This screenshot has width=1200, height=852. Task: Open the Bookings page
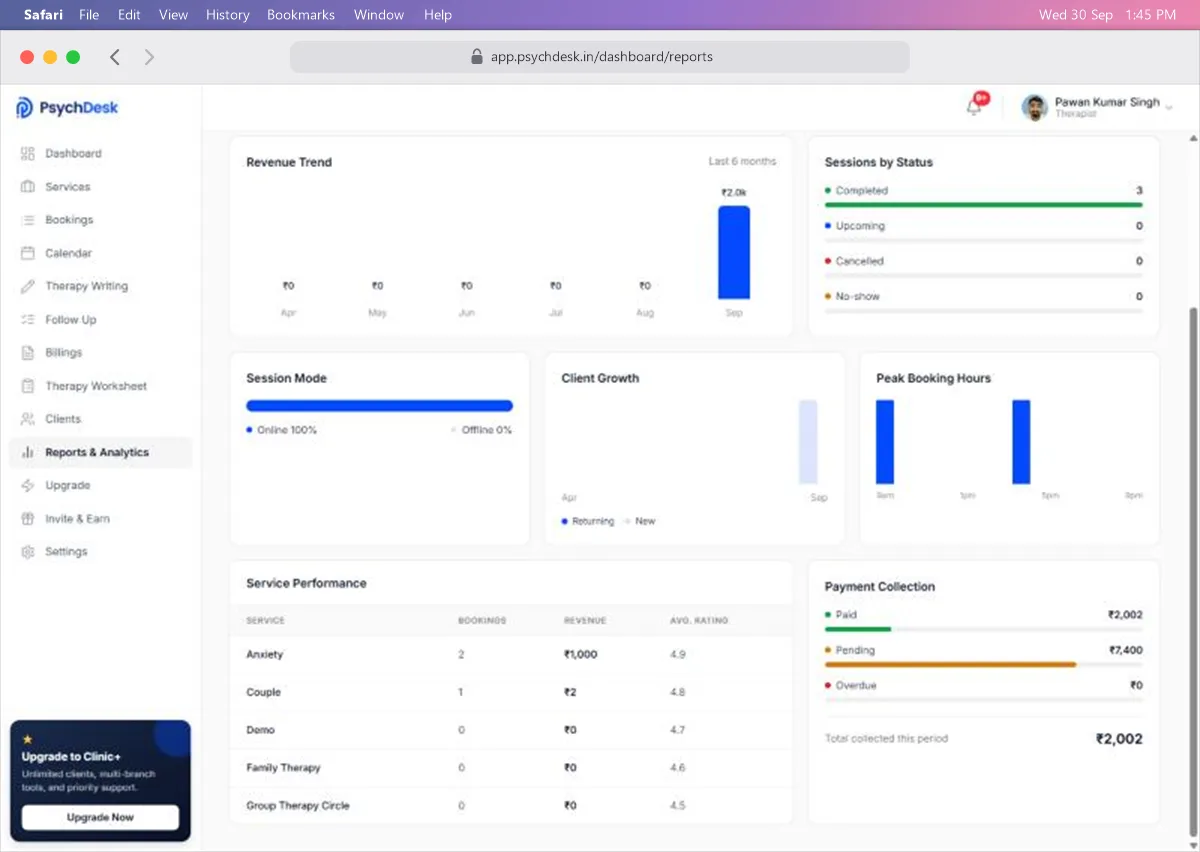[x=69, y=220]
